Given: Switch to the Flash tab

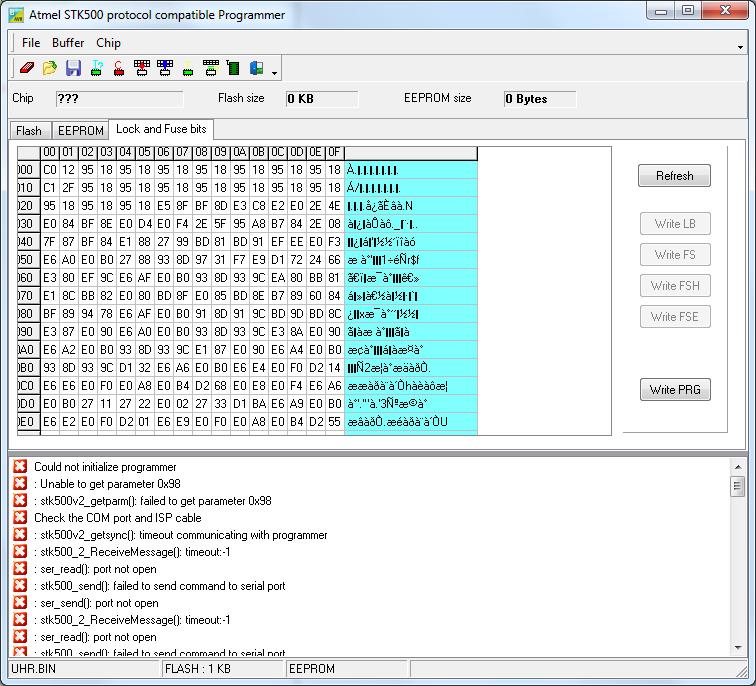Looking at the screenshot, I should tap(29, 131).
